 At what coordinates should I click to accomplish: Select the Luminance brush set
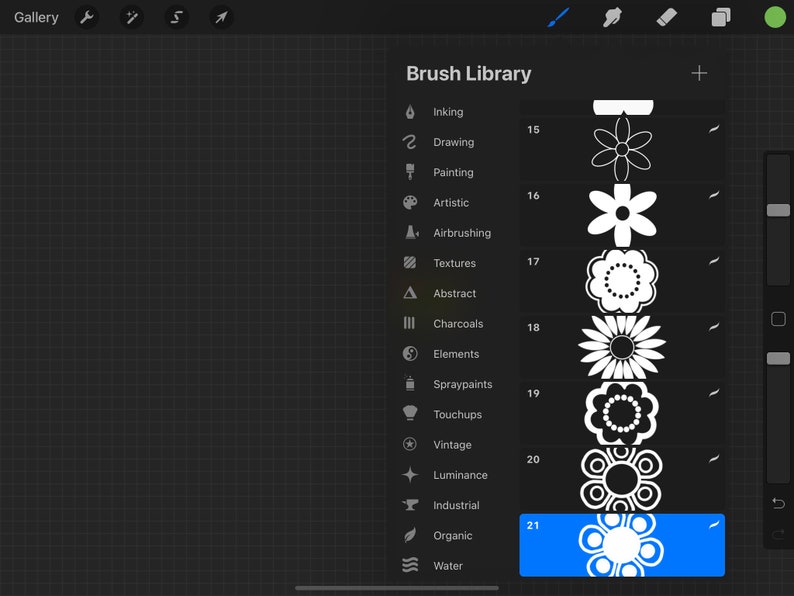coord(460,475)
